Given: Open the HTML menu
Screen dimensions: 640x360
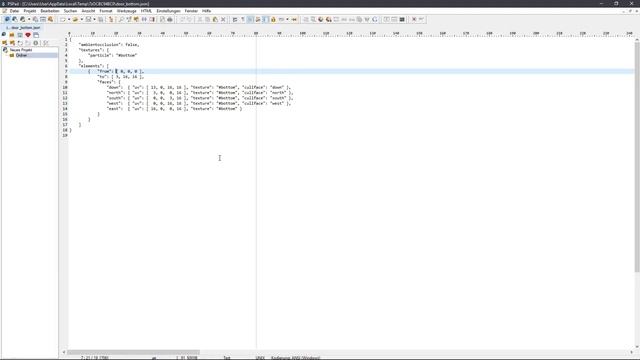Looking at the screenshot, I should 146,11.
